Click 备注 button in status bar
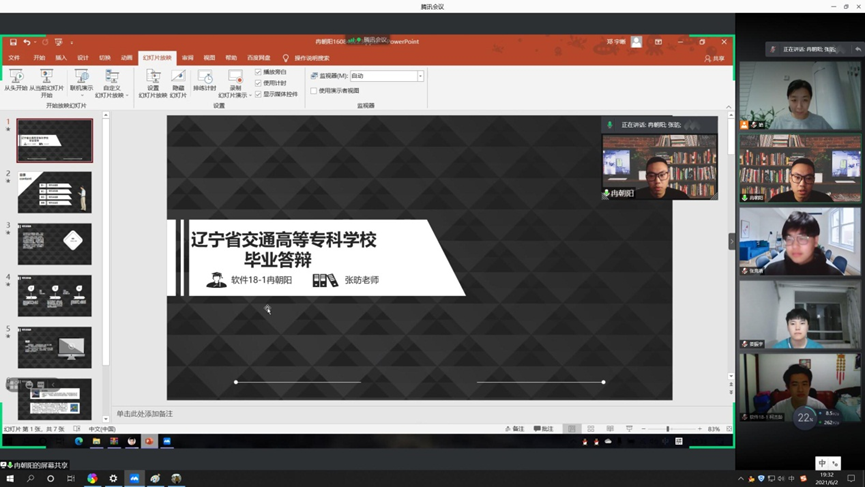The image size is (865, 487). click(515, 429)
